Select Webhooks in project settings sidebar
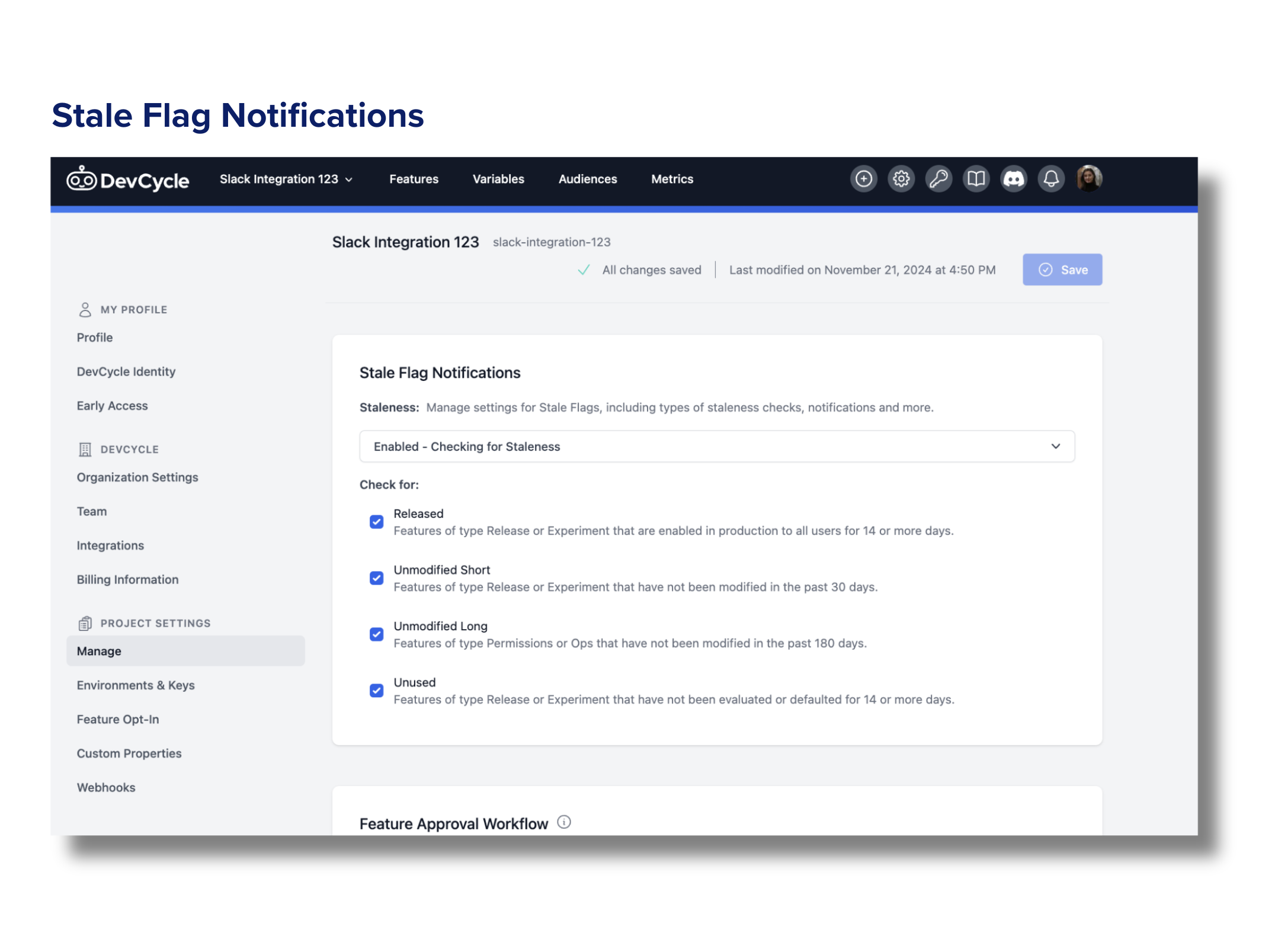The height and width of the screenshot is (949, 1288). (x=106, y=787)
